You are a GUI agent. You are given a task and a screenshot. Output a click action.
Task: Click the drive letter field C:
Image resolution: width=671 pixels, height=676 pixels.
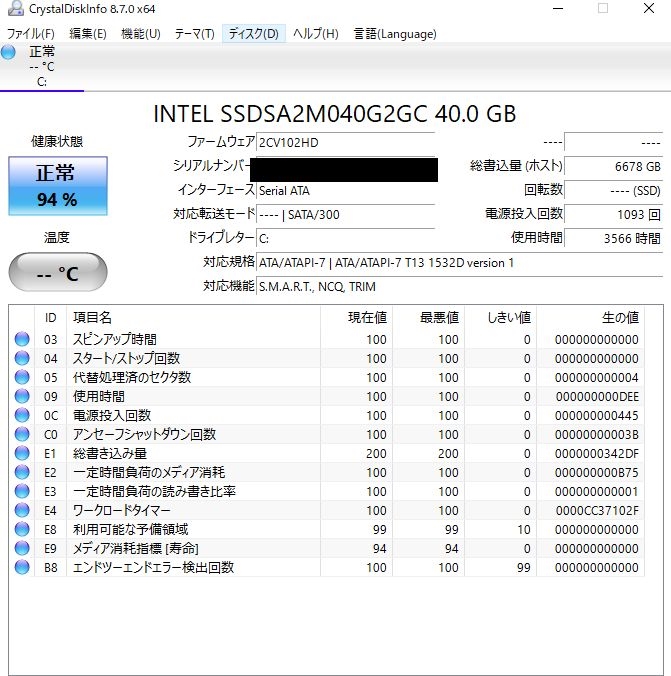(345, 238)
